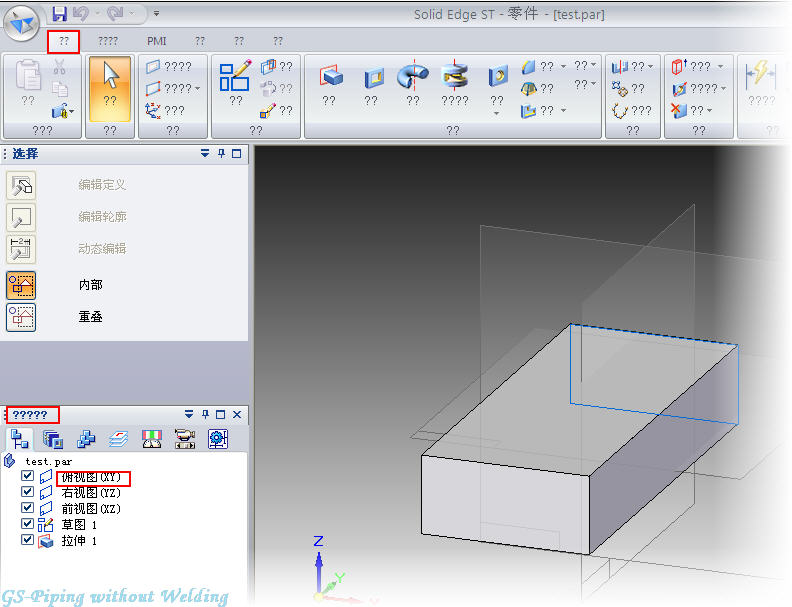The height and width of the screenshot is (607, 792).
Task: Uncheck visibility of 俯视图(XY) plane
Action: (x=27, y=476)
